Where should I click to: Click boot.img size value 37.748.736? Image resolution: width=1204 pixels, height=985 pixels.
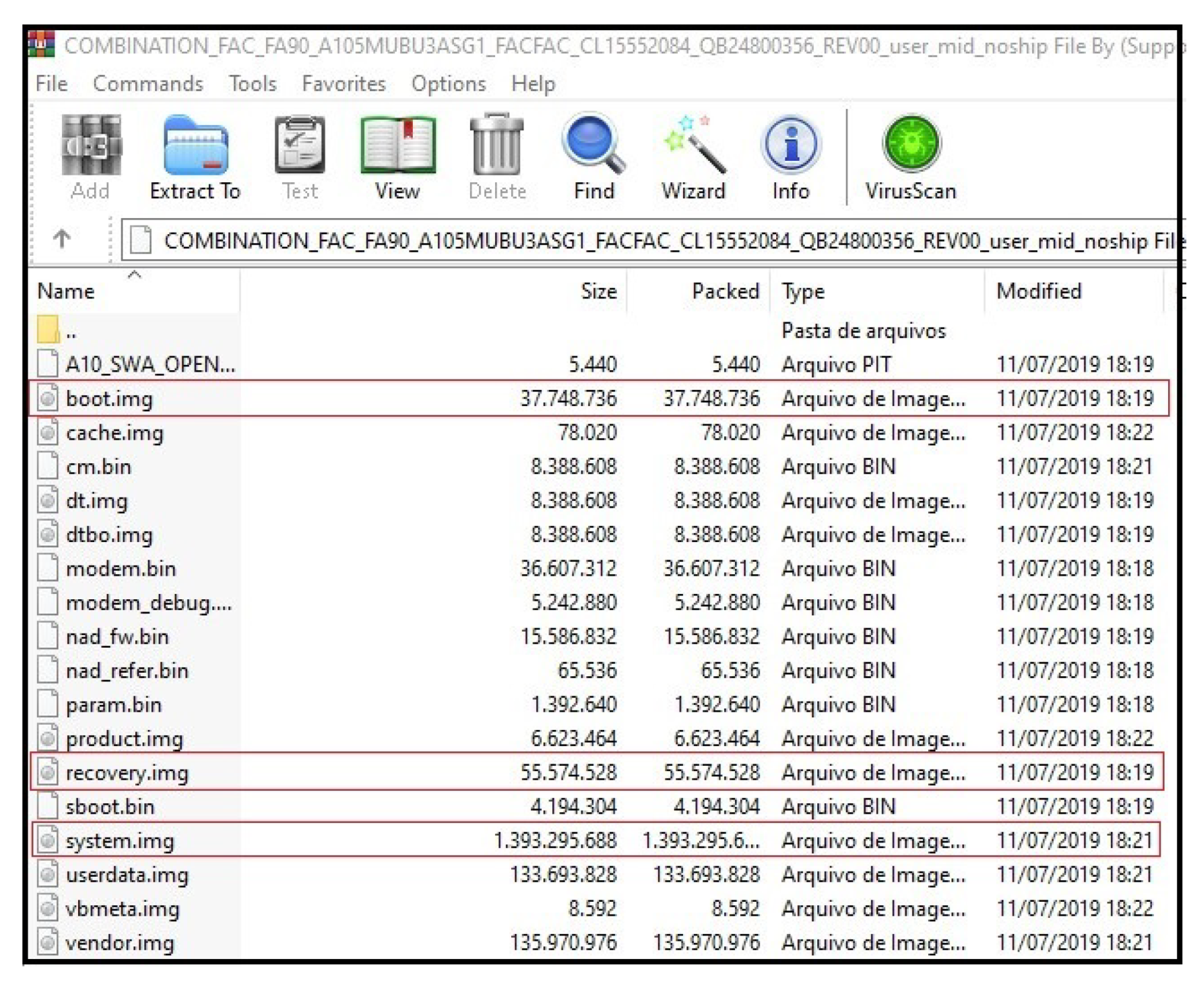pyautogui.click(x=568, y=398)
